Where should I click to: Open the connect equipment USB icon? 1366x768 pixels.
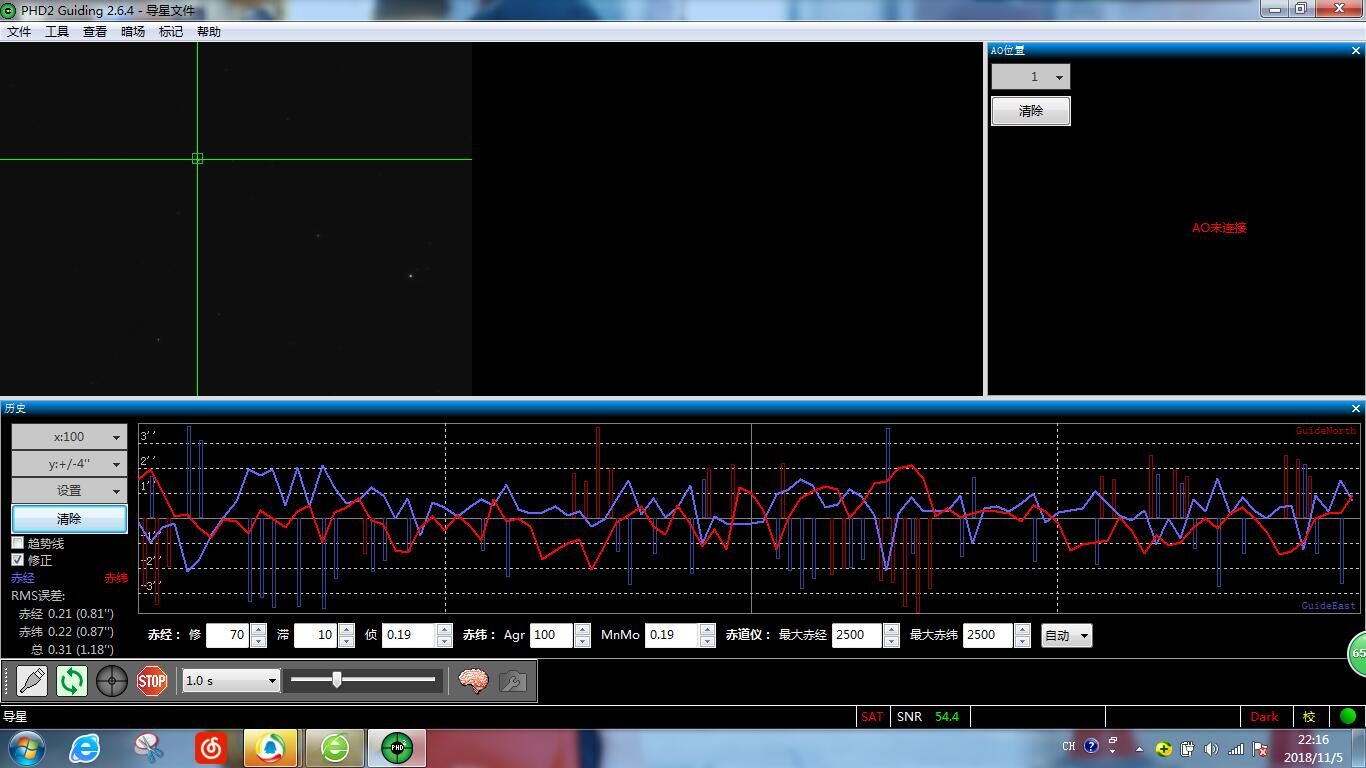coord(32,681)
